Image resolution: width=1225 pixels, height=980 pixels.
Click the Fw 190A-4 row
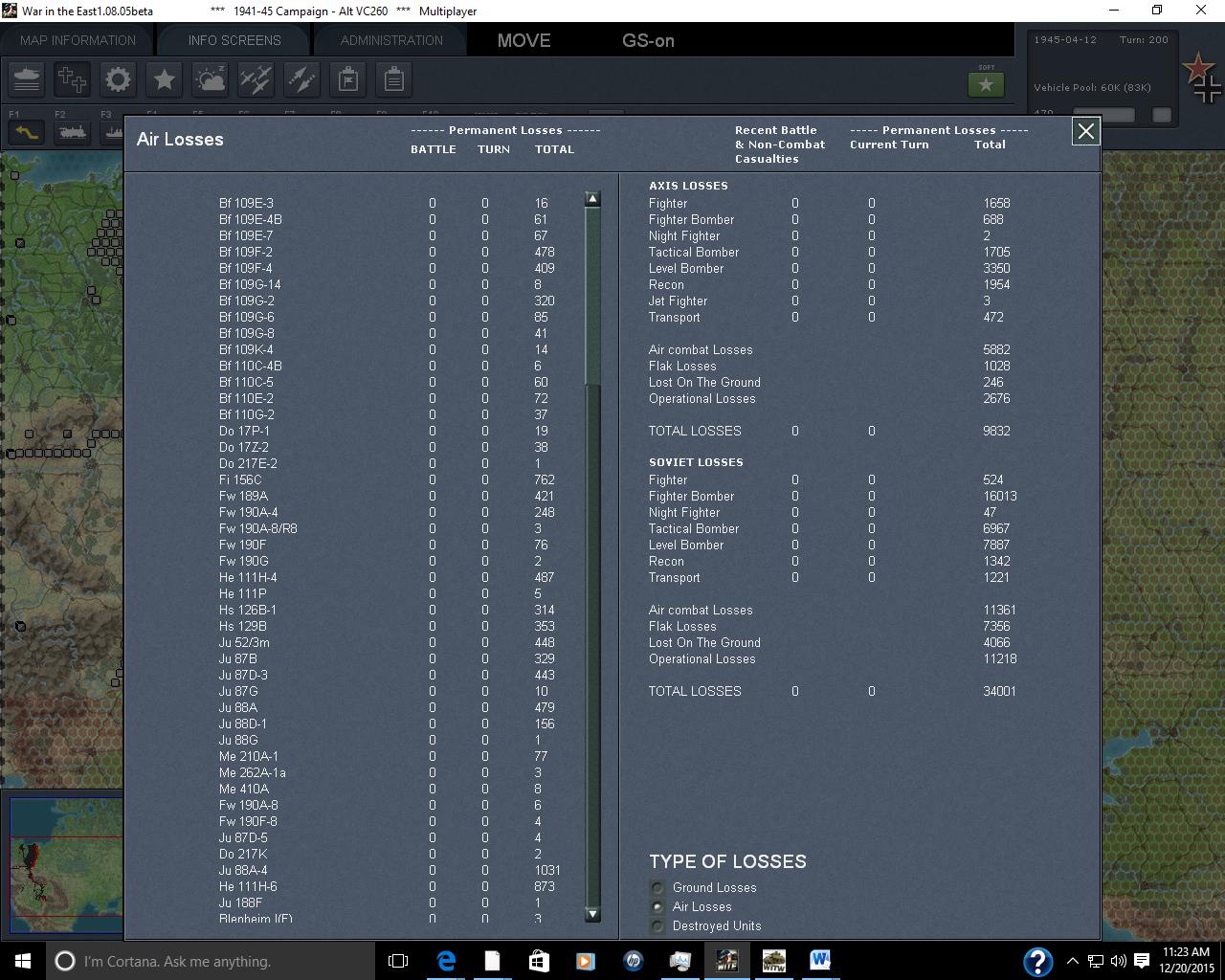pyautogui.click(x=387, y=512)
